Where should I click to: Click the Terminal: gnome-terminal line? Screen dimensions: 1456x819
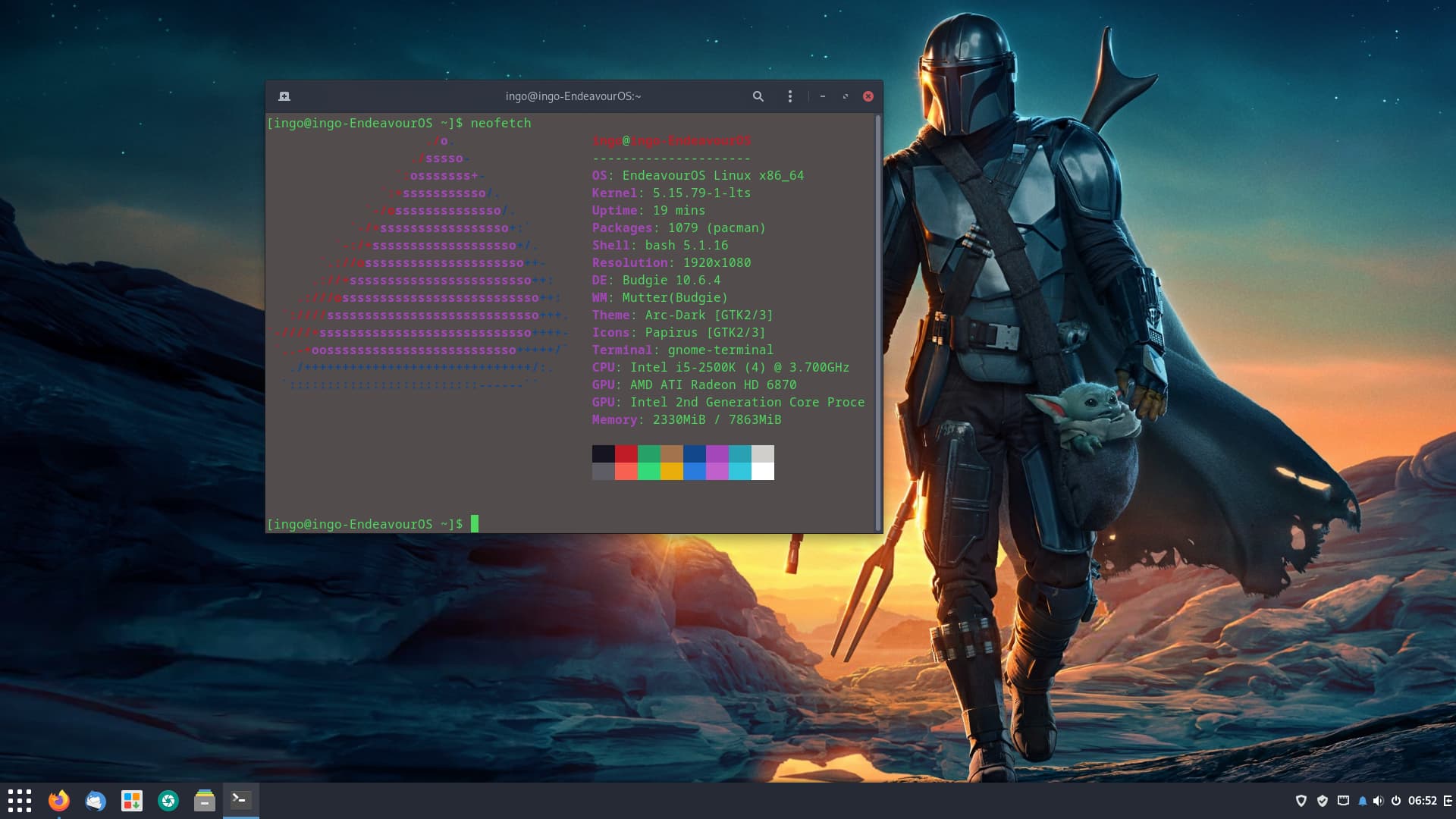(682, 350)
